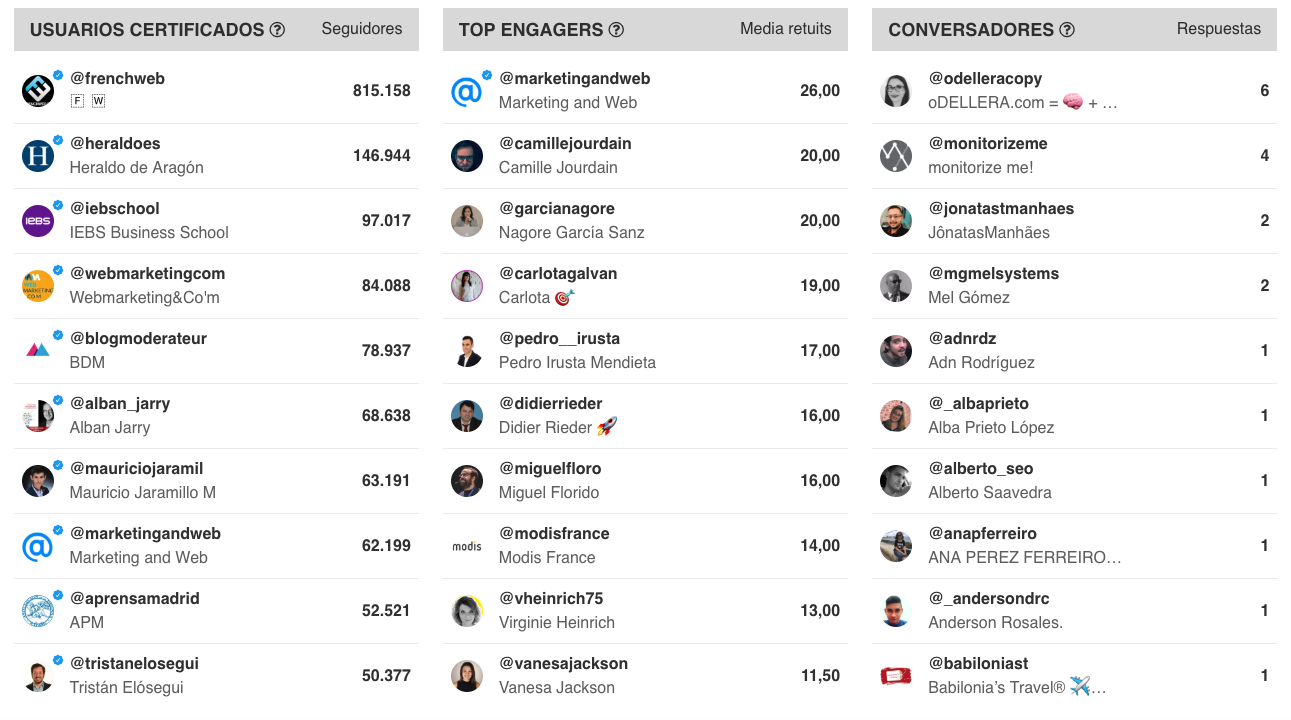The width and height of the screenshot is (1291, 720).
Task: Select the @vanesajackson row in Top Engagers
Action: click(x=645, y=676)
